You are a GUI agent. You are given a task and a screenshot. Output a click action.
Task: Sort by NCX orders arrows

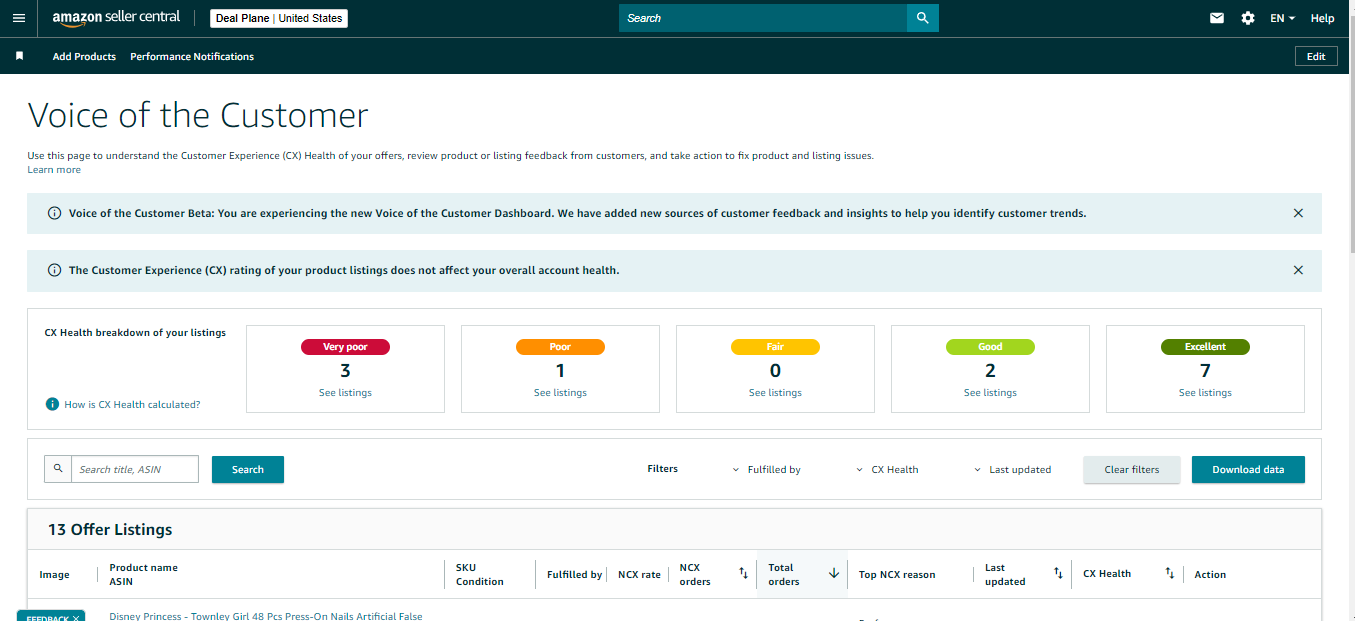pos(743,573)
